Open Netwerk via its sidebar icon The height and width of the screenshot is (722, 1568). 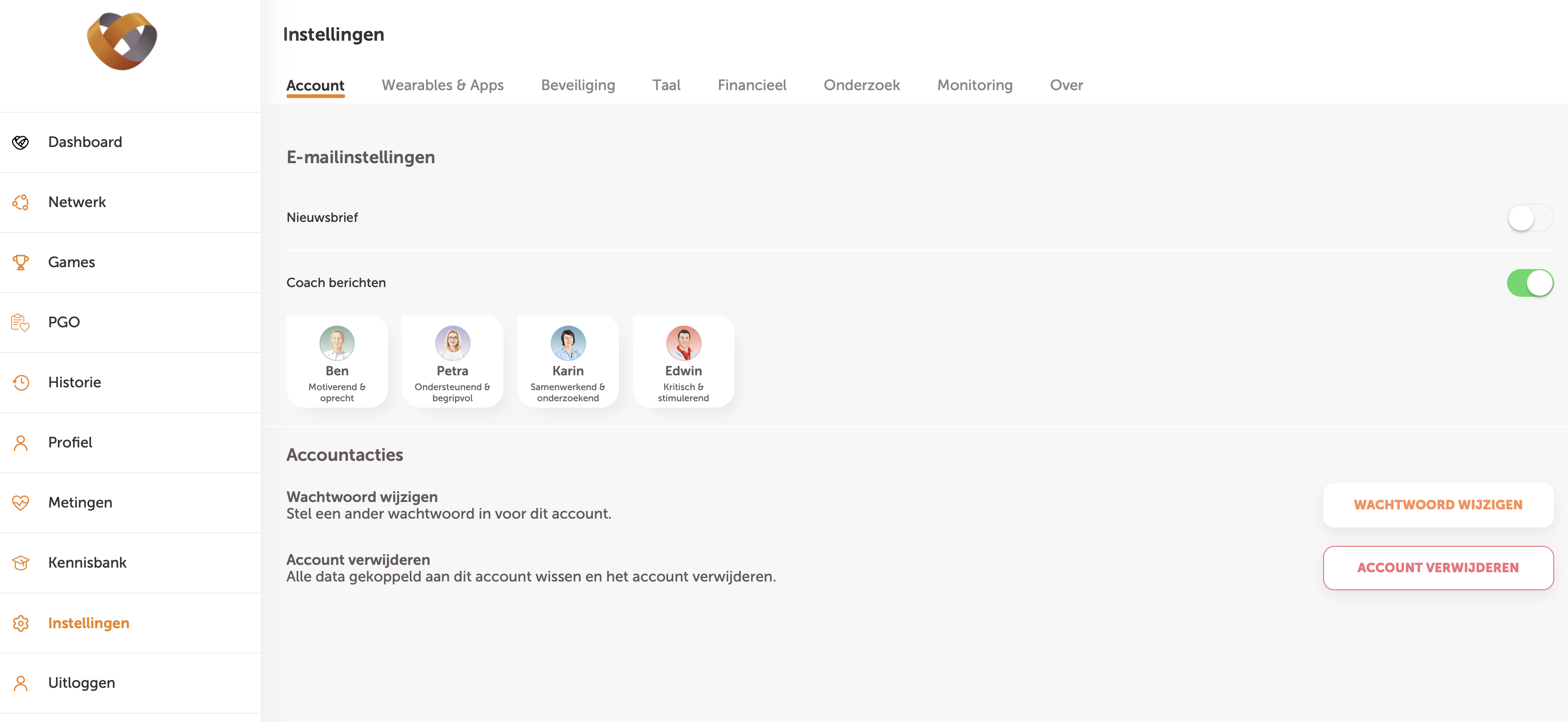point(21,202)
